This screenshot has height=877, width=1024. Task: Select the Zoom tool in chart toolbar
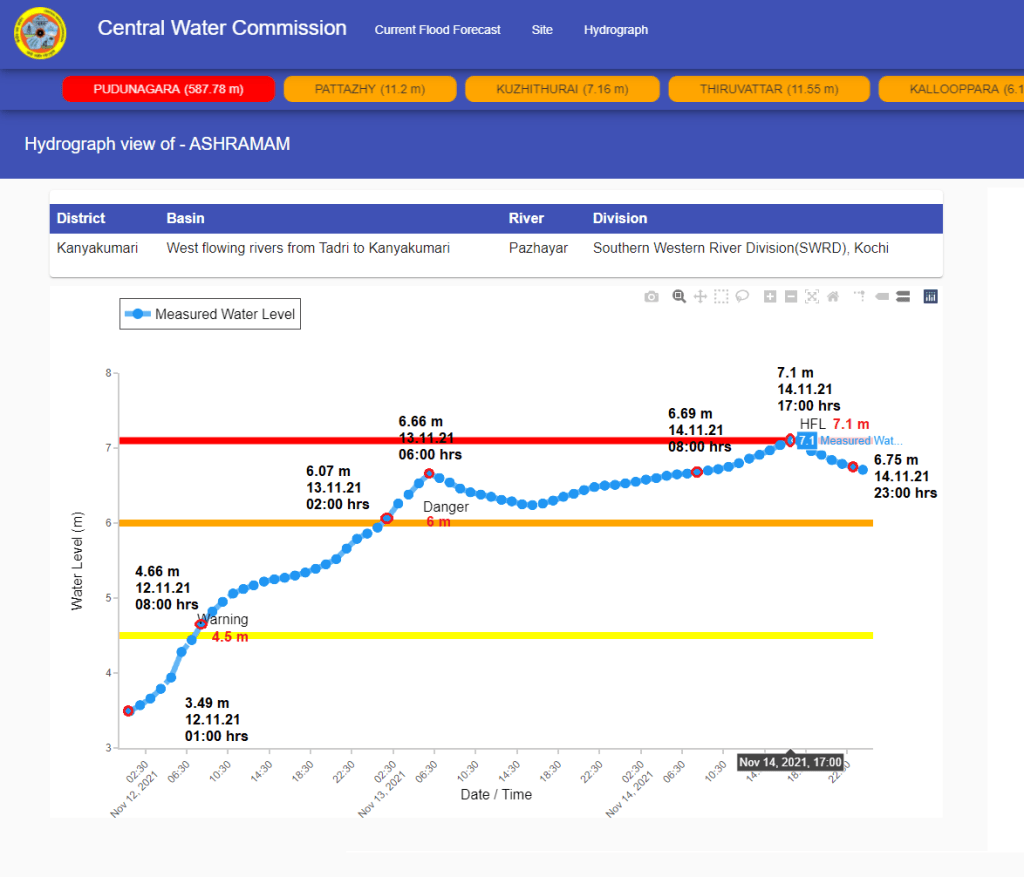[x=679, y=297]
